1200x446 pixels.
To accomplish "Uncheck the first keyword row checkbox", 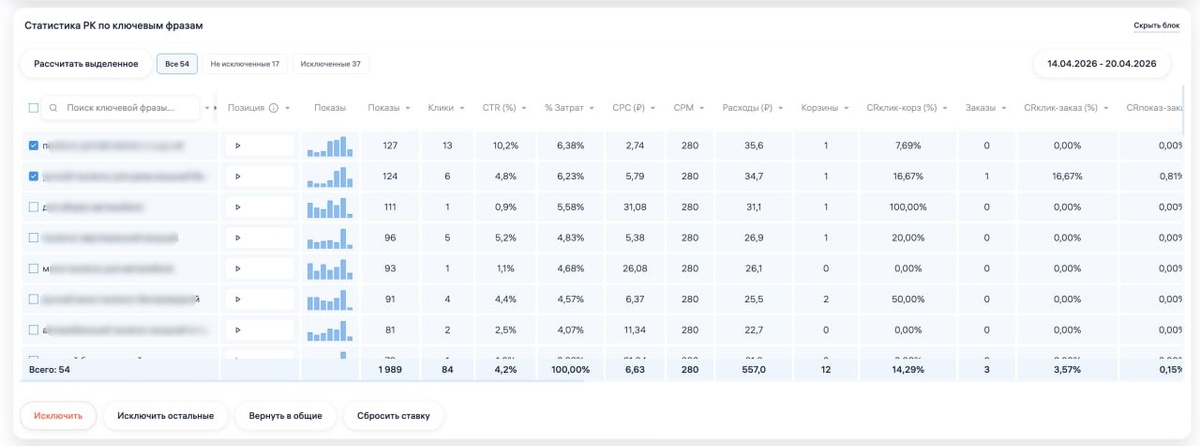I will click(x=34, y=146).
